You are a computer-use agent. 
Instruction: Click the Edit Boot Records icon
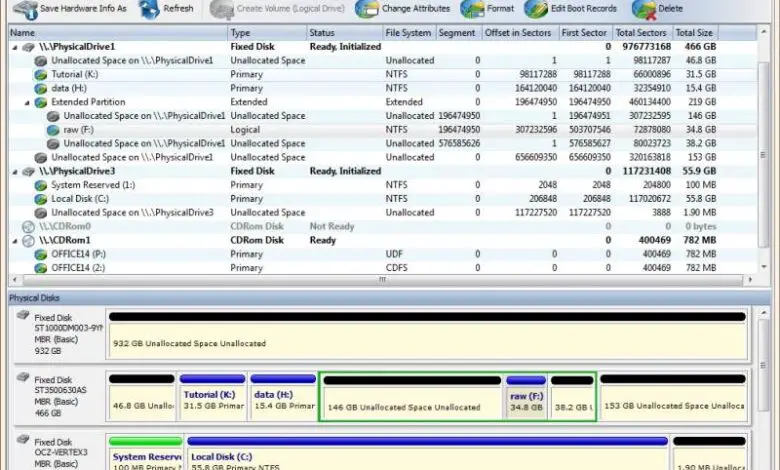536,9
